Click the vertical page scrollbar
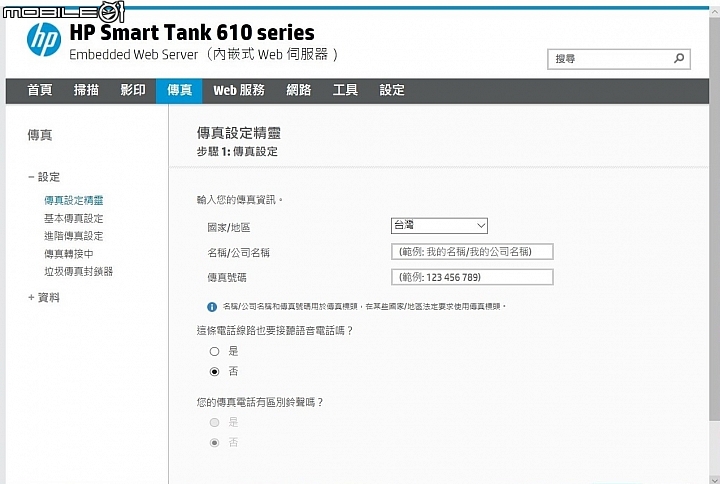Viewport: 720px width, 484px height. (714, 218)
